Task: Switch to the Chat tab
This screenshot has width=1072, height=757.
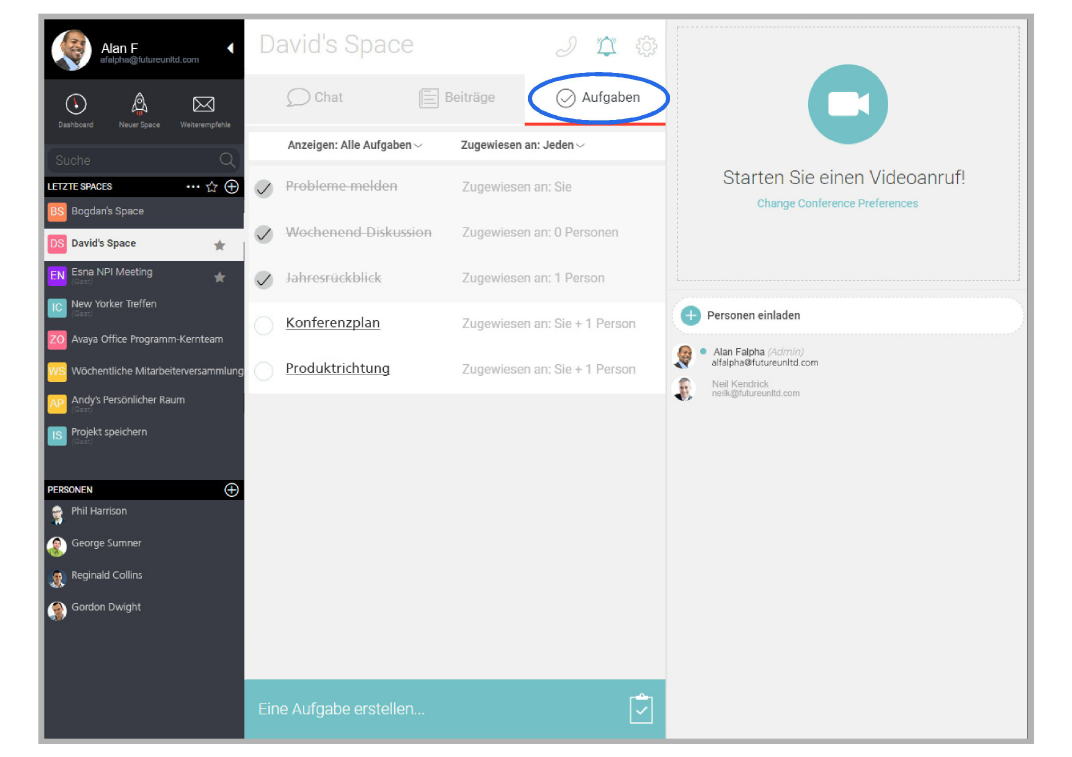Action: [315, 98]
